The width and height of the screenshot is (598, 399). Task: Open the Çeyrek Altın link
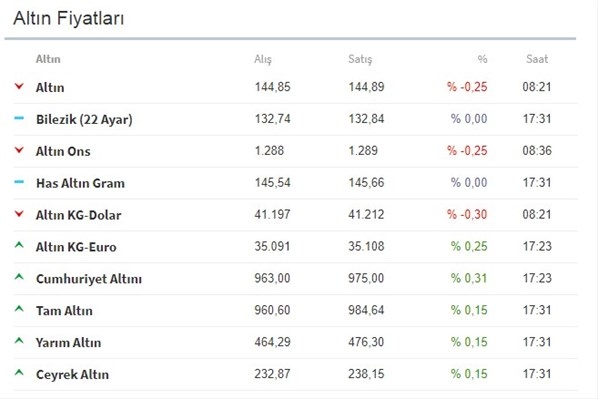[72, 375]
